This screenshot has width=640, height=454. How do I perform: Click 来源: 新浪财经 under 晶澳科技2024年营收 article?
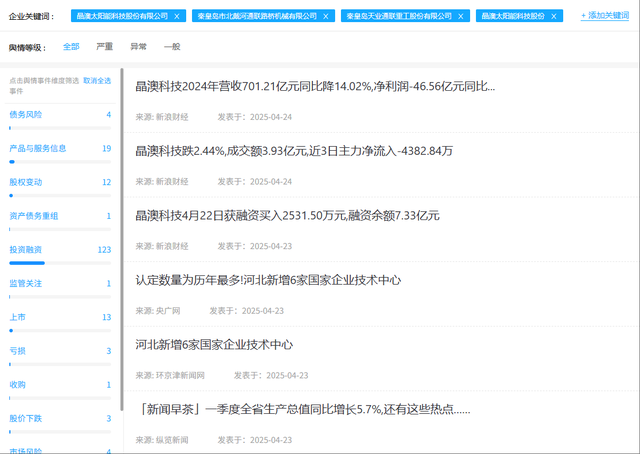coord(162,117)
